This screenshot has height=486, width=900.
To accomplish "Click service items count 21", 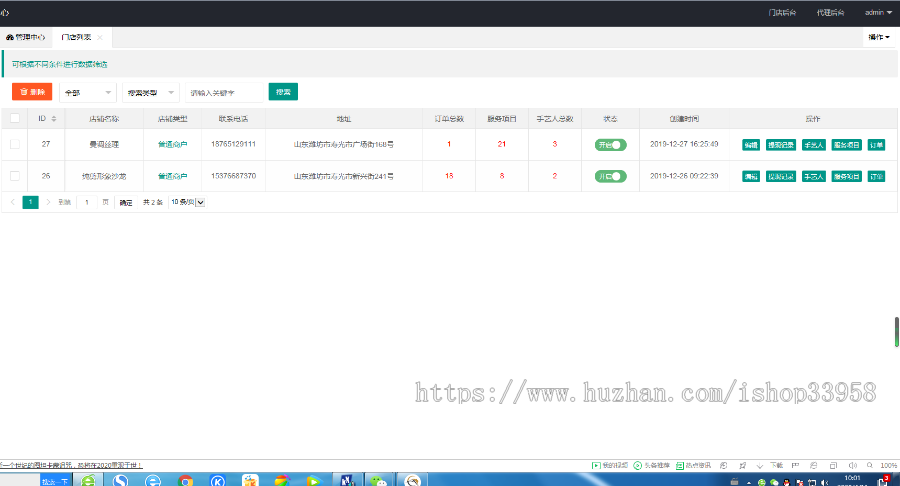I will tap(502, 144).
